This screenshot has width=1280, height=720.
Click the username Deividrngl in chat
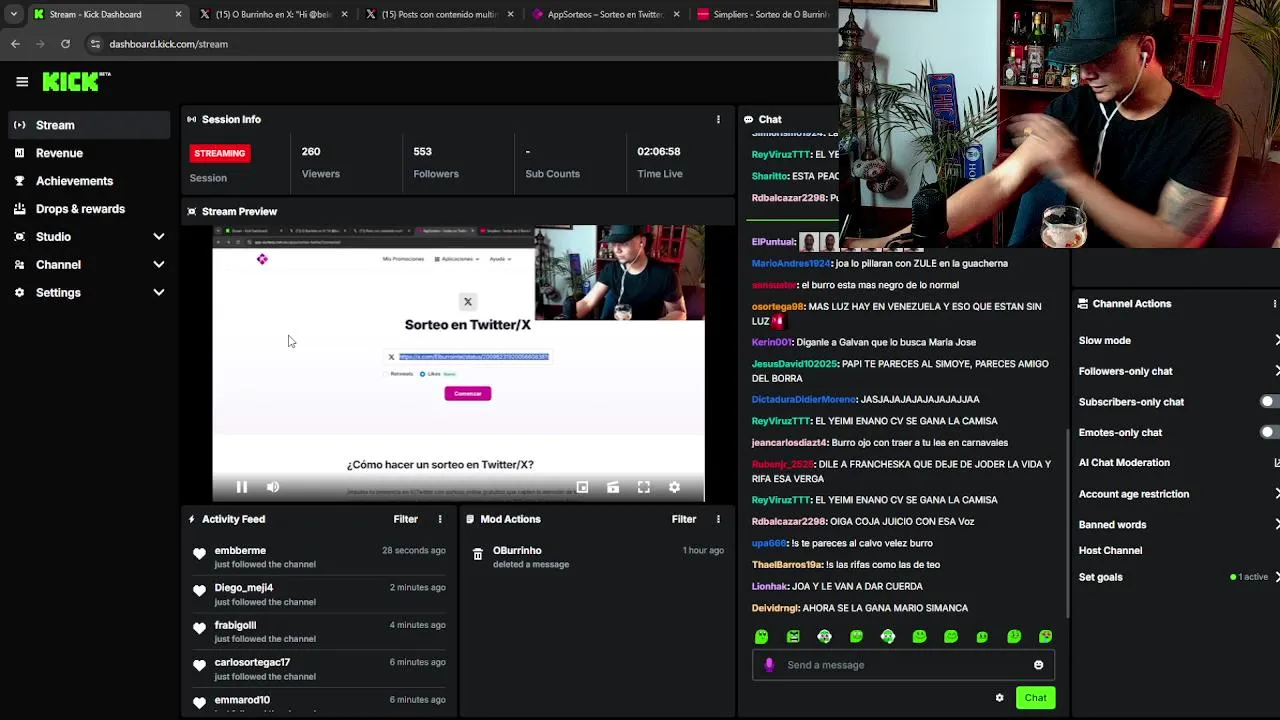tap(775, 608)
